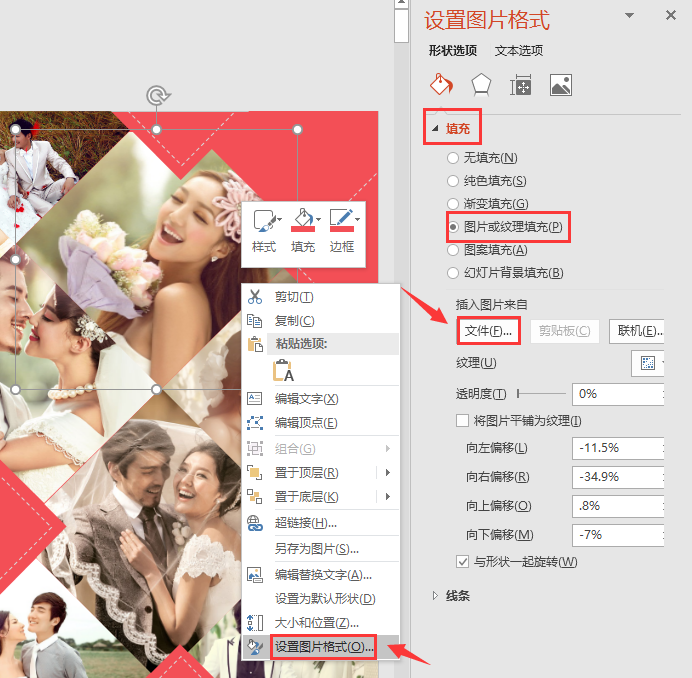Click the Paste options clipboard icon
Viewport: 692px width, 678px height.
255,344
